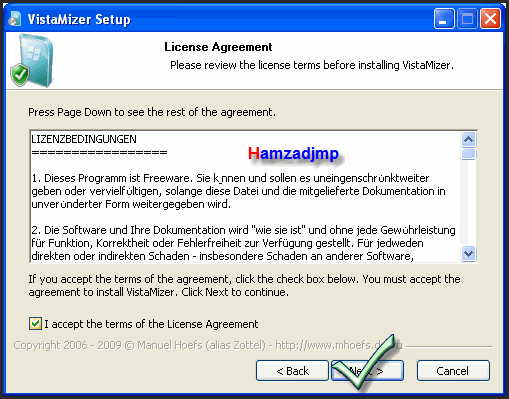Close the VistaMizer Setup window
Image resolution: width=509 pixels, height=399 pixels.
click(x=490, y=19)
